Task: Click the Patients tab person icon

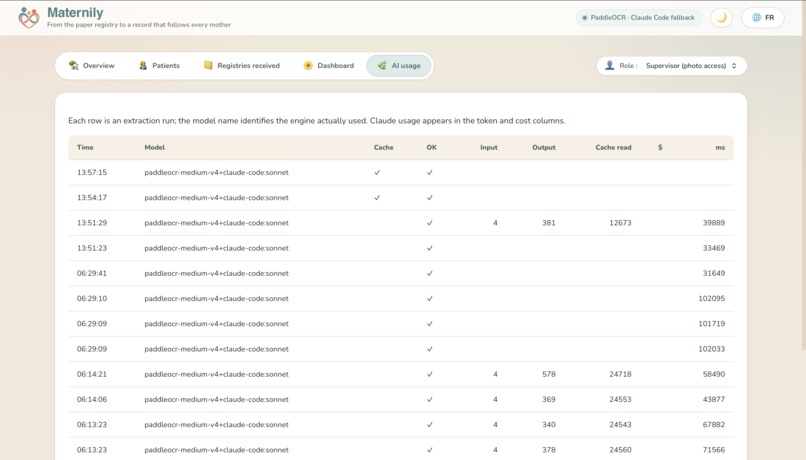Action: [143, 65]
